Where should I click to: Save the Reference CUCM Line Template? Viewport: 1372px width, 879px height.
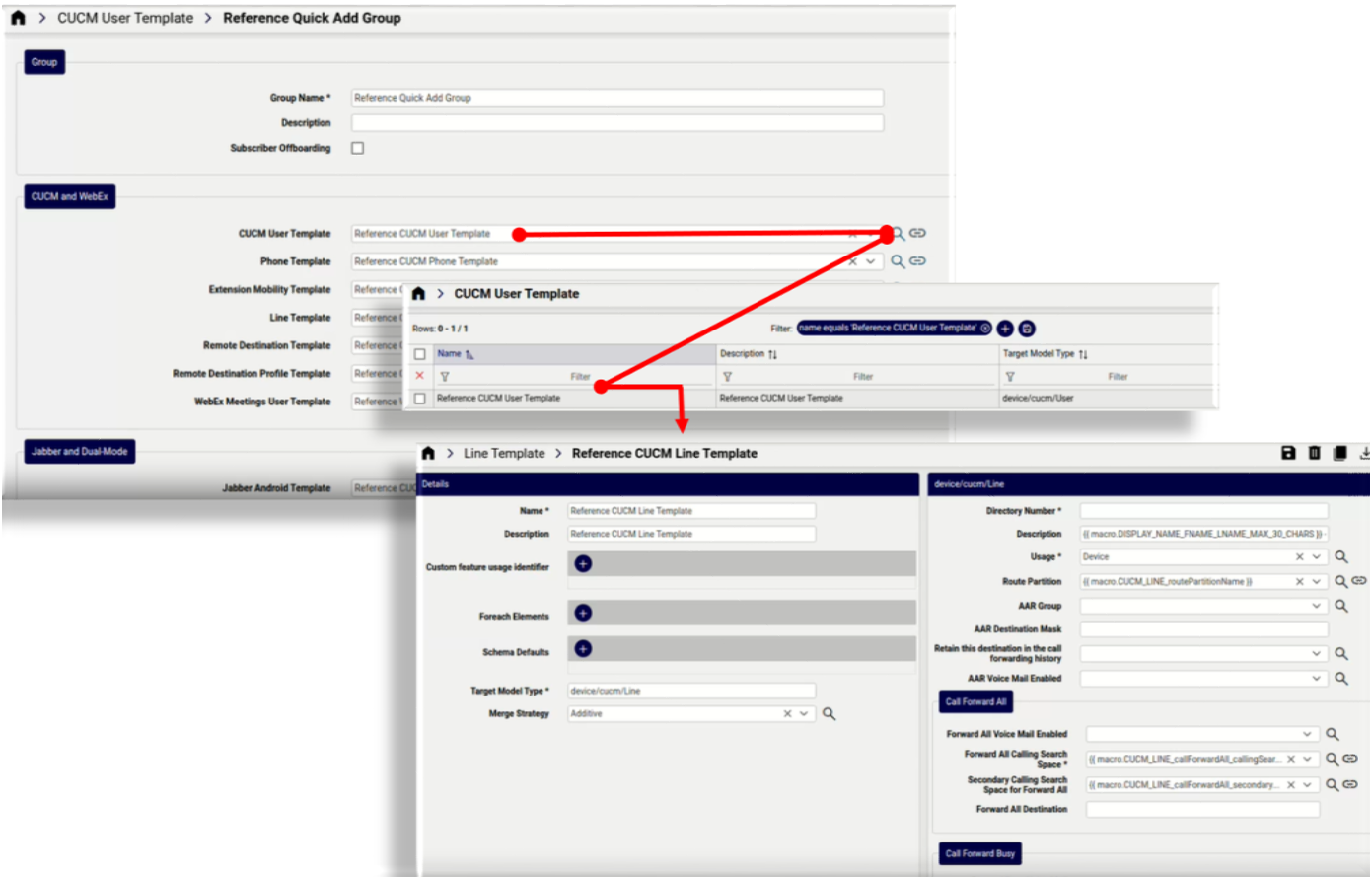point(1288,452)
